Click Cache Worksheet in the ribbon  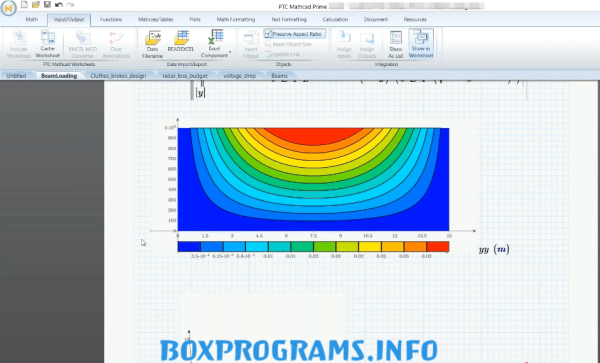[x=48, y=44]
